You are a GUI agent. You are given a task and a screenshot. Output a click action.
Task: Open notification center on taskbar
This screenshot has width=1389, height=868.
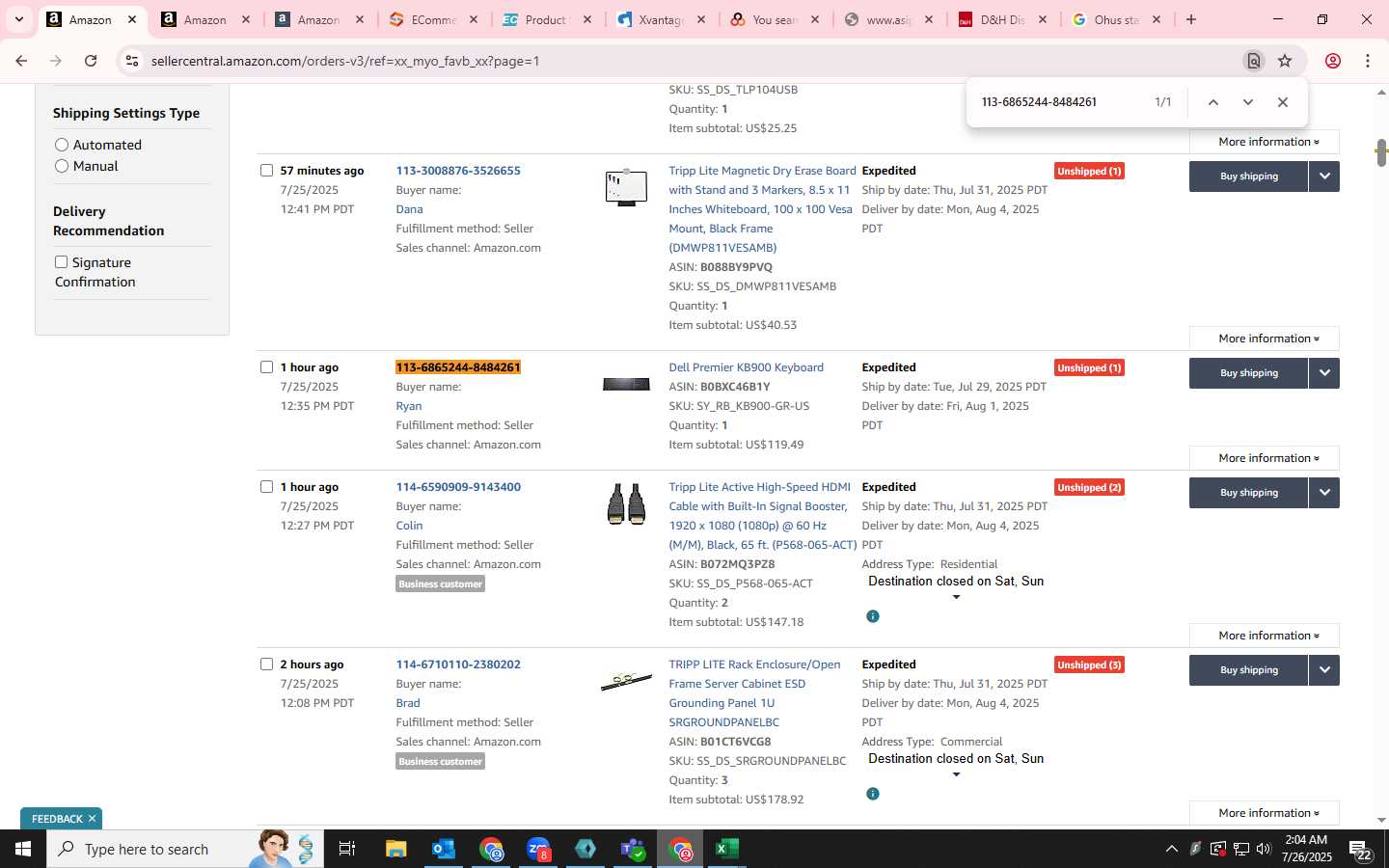pos(1361,849)
